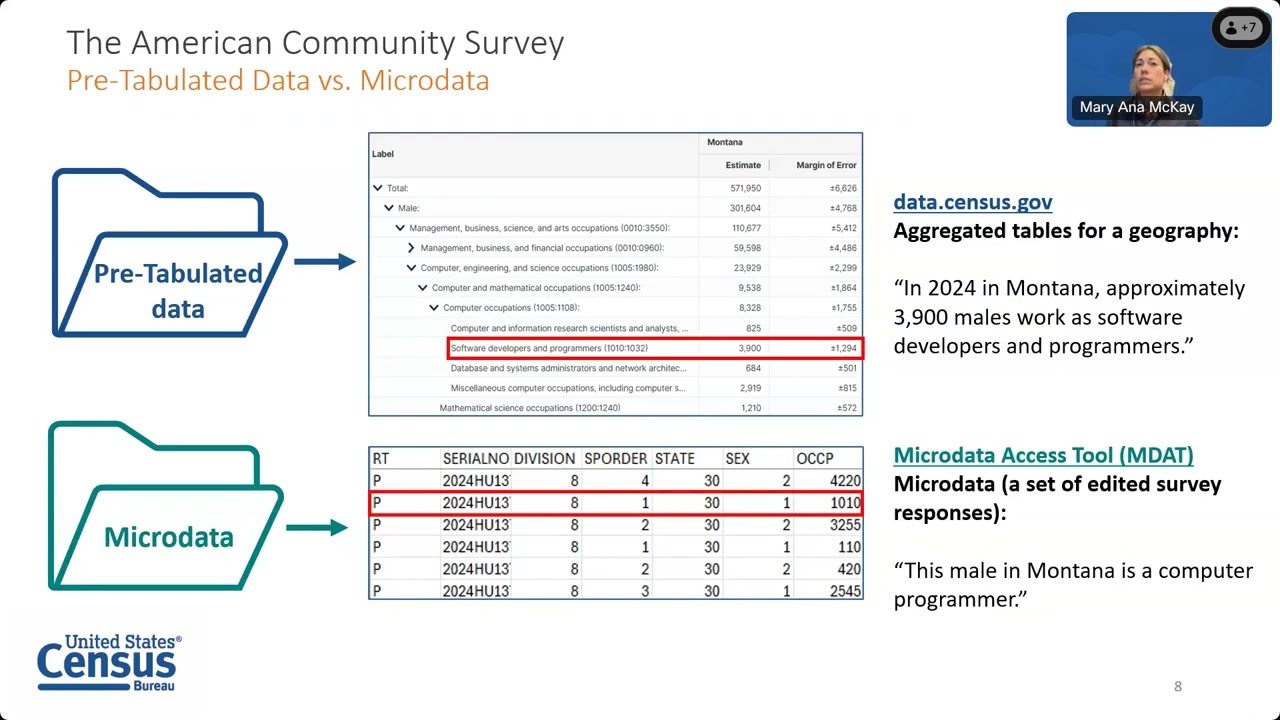Click the subtitle Pre-Tabulated Data vs. Microdata
This screenshot has height=720, width=1280.
click(x=278, y=80)
